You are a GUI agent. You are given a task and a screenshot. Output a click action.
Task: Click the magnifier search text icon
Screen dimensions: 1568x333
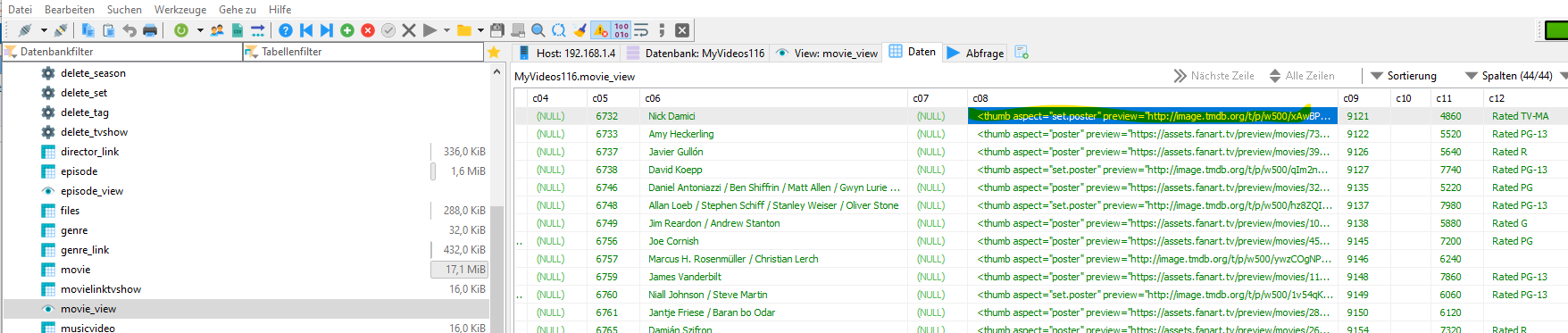(x=538, y=30)
